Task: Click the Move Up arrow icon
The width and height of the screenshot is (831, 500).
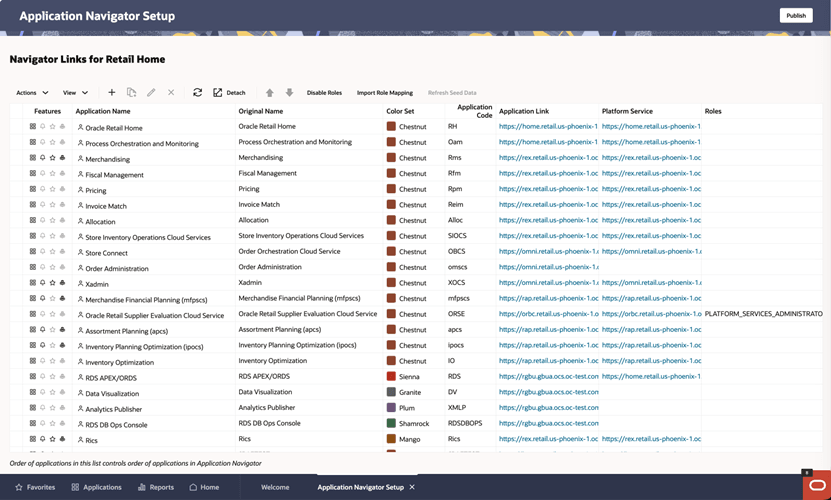Action: coord(269,93)
